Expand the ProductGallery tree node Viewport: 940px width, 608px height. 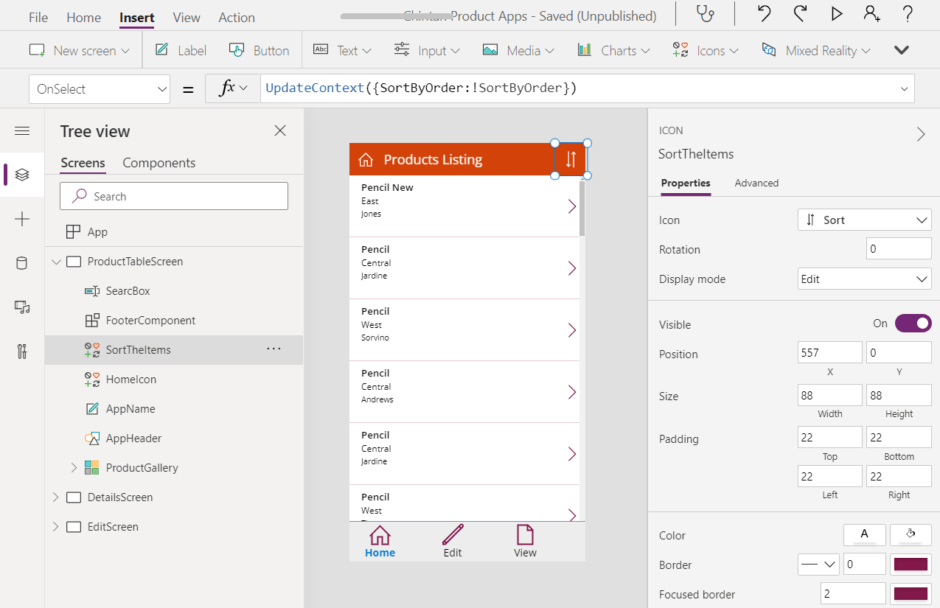click(74, 468)
